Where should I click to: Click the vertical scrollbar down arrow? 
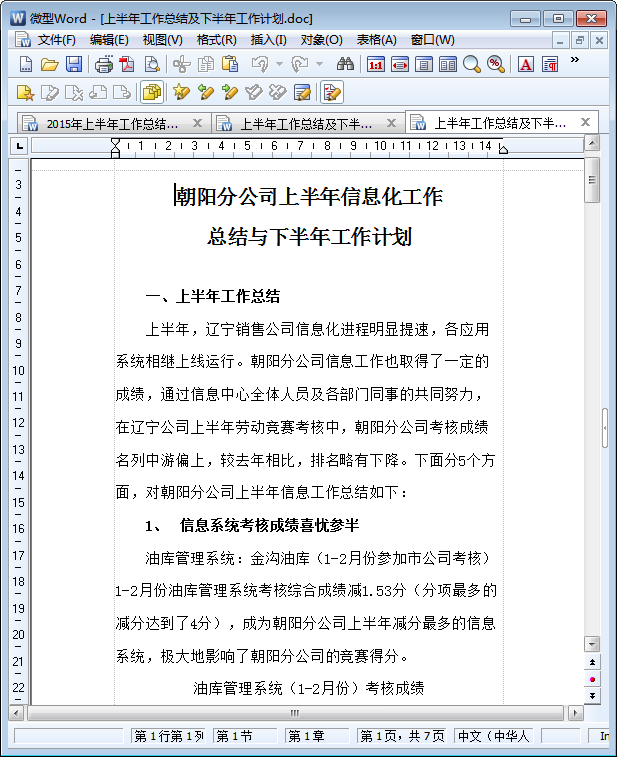click(x=592, y=644)
